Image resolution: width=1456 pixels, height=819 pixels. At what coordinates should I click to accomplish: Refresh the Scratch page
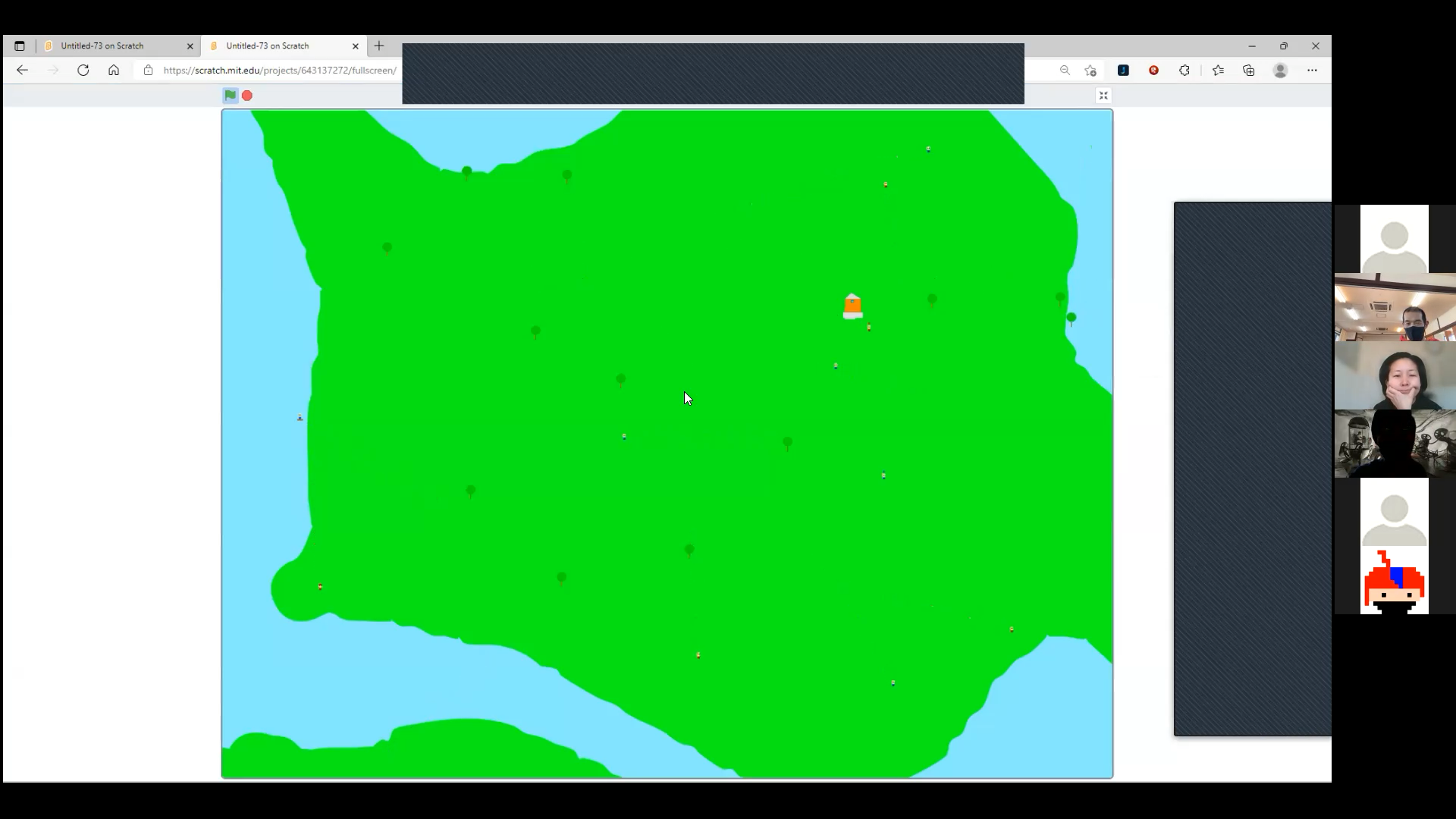tap(83, 70)
